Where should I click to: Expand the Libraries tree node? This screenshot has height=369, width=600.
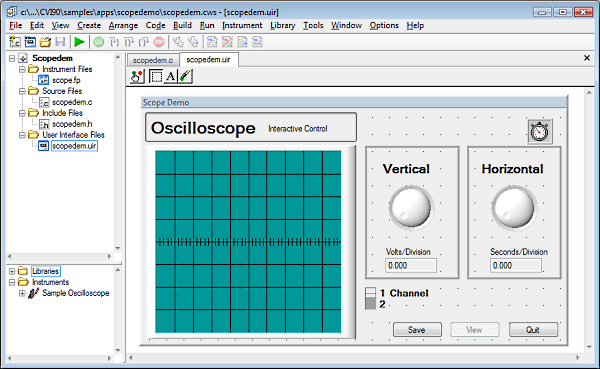click(12, 271)
